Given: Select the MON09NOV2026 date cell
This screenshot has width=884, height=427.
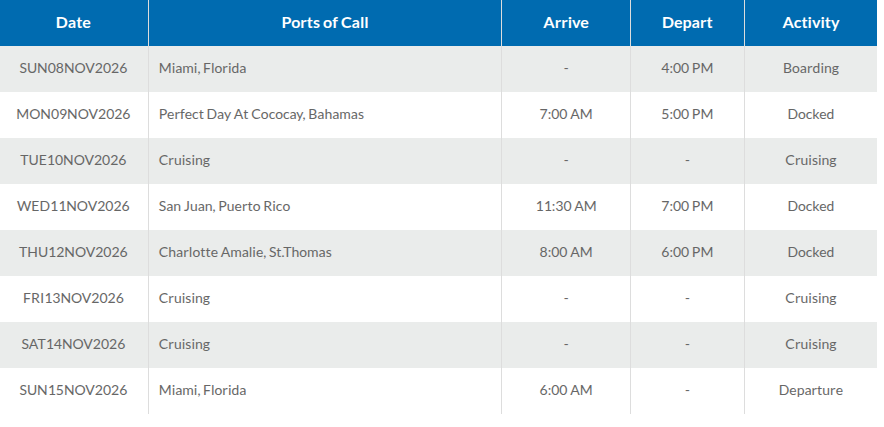Looking at the screenshot, I should (73, 115).
